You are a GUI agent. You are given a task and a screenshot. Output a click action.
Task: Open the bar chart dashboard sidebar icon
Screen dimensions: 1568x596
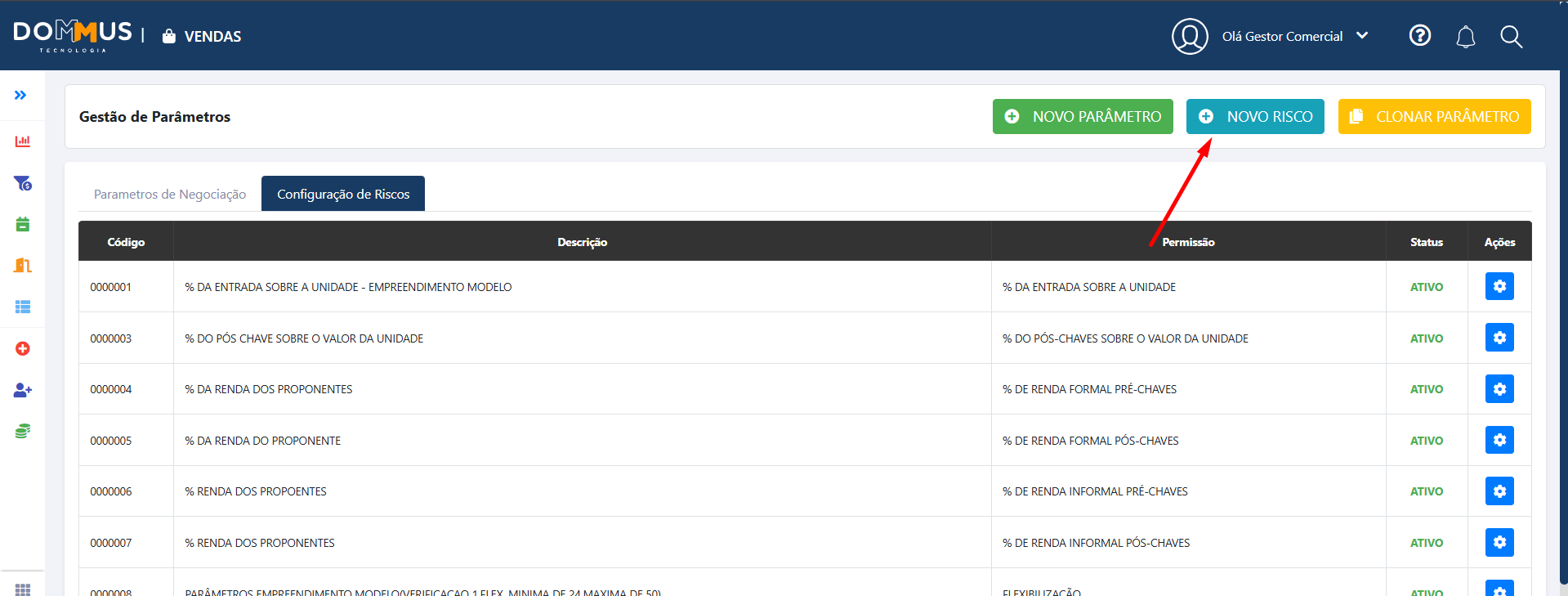click(22, 141)
